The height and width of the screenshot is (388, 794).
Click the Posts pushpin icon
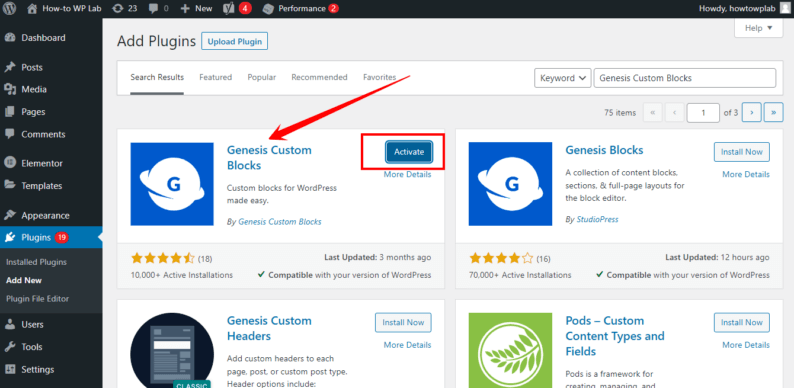tap(10, 67)
